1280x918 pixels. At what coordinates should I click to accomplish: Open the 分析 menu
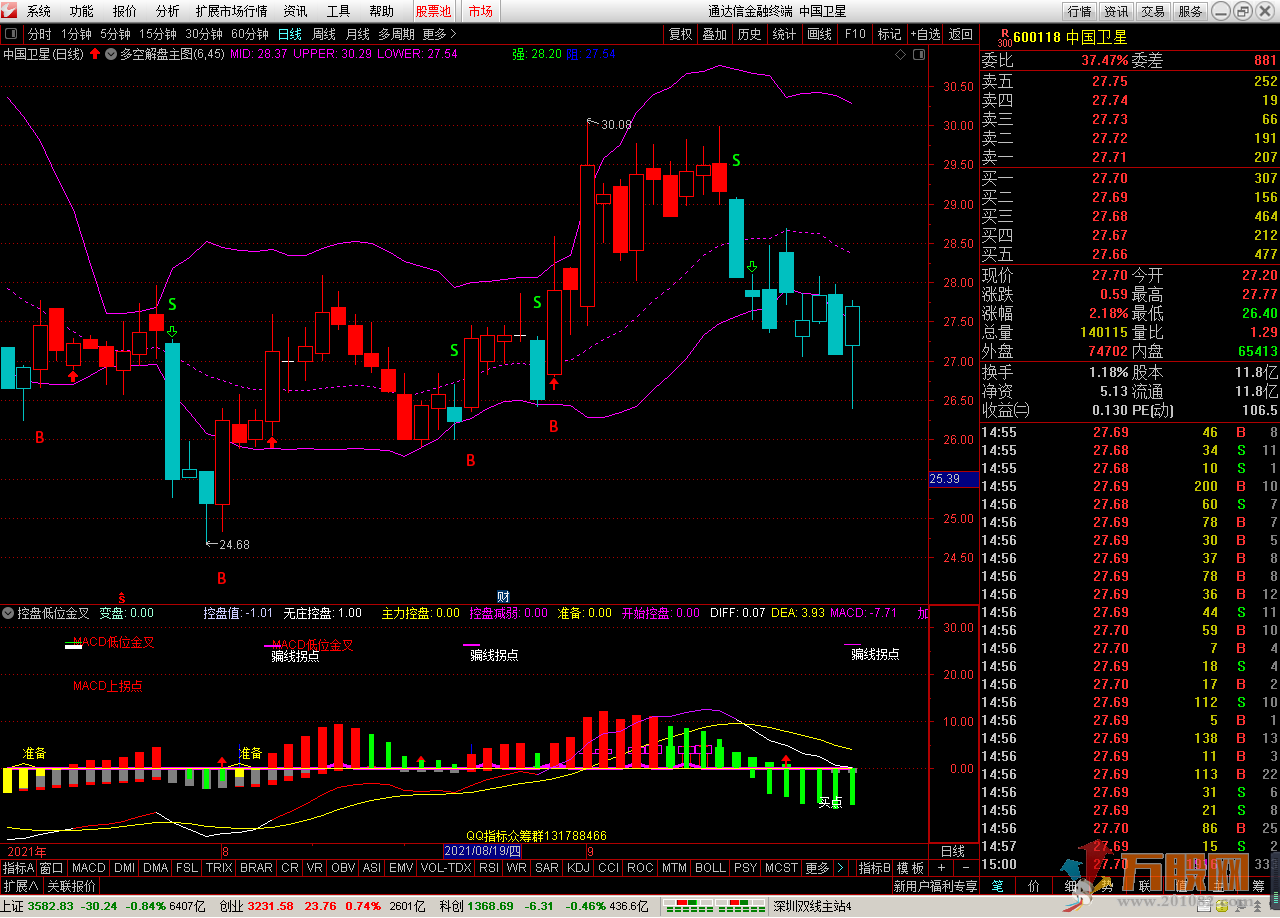(167, 11)
